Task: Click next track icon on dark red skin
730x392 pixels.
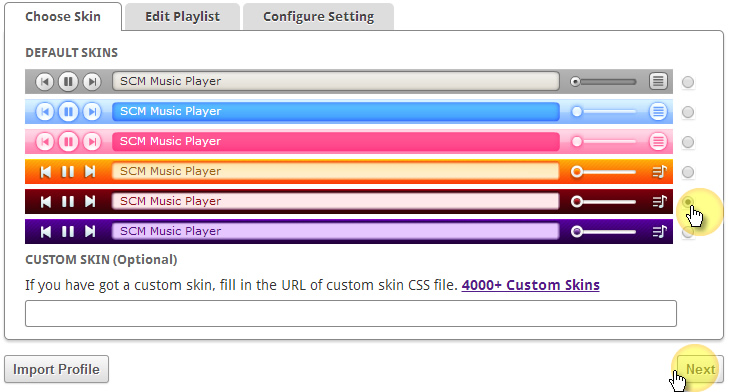Action: (90, 202)
